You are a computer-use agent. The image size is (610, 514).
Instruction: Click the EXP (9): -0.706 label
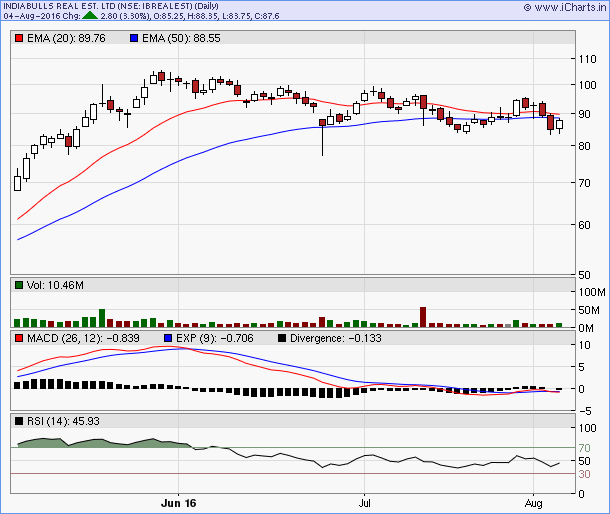pos(215,338)
